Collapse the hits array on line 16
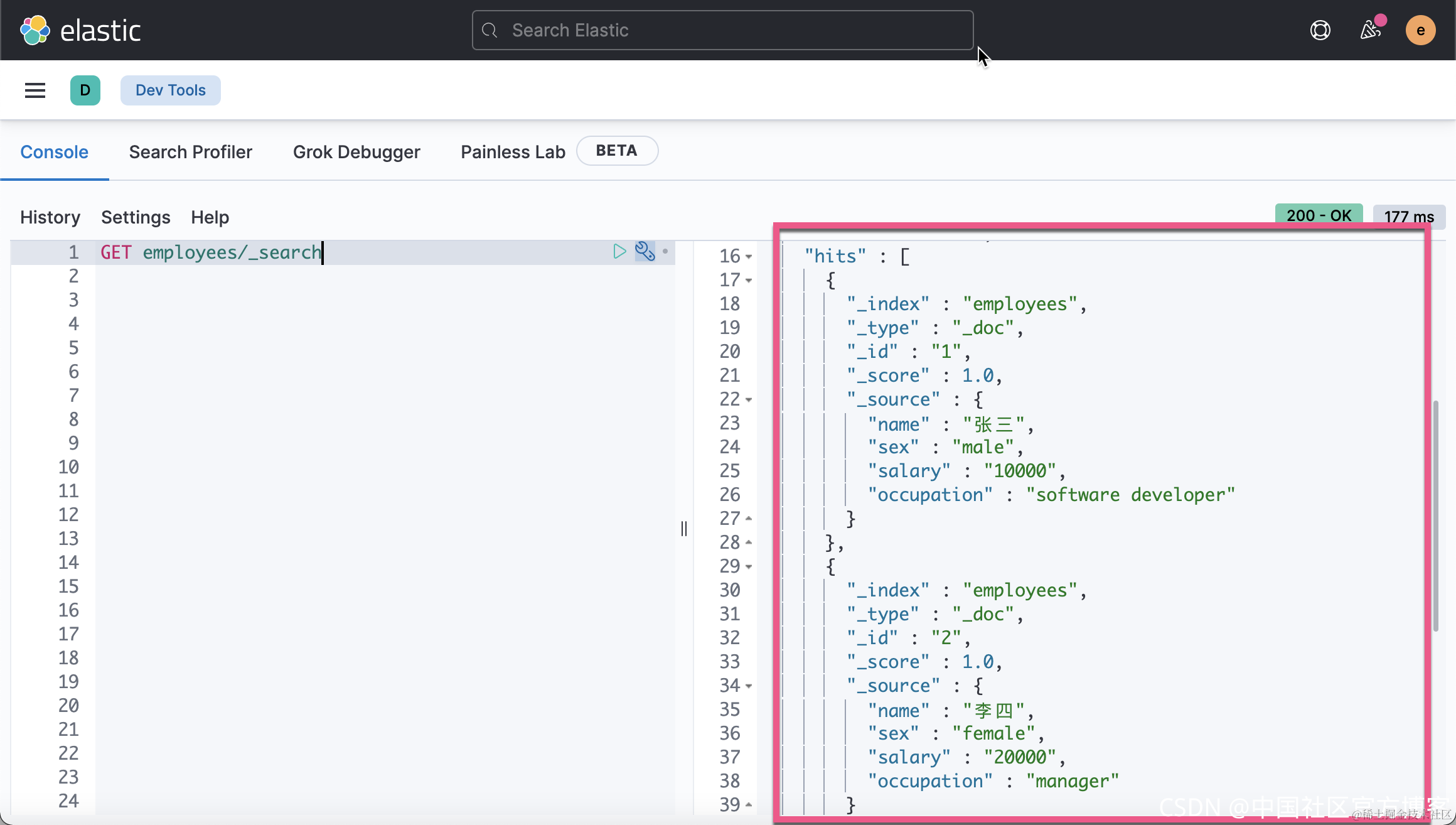This screenshot has width=1456, height=825. (749, 257)
